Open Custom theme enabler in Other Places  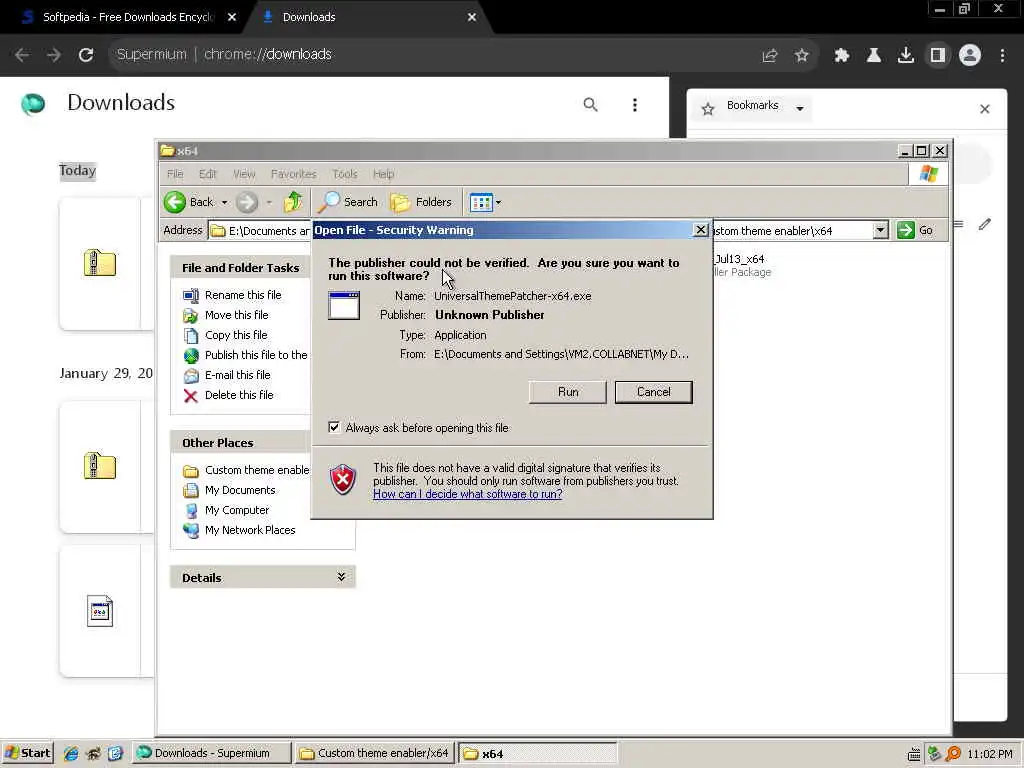pos(246,470)
